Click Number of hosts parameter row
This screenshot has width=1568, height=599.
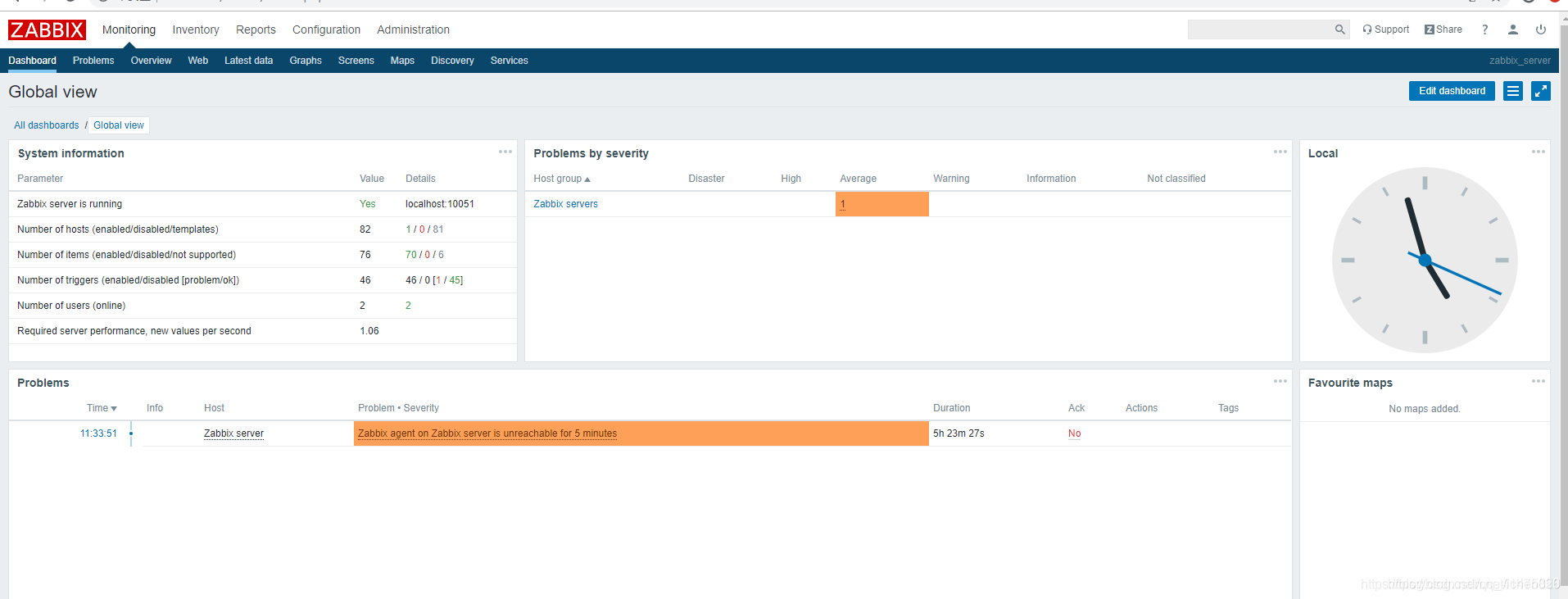pos(262,229)
